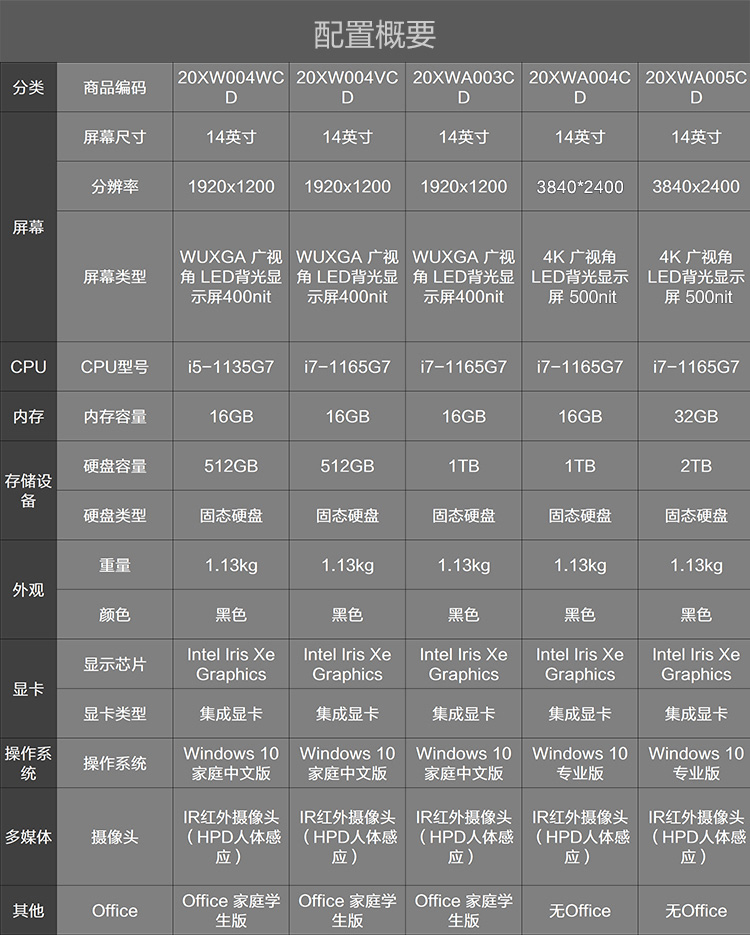
Task: Click the 显卡类型 row label
Action: coord(114,713)
